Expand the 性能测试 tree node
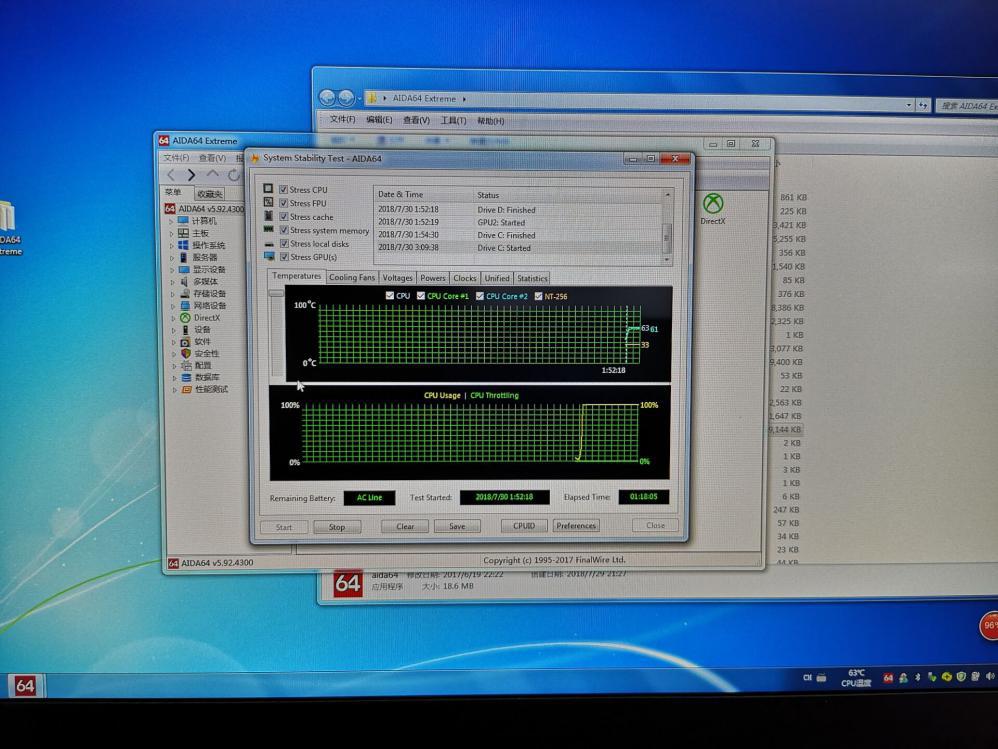 (175, 389)
